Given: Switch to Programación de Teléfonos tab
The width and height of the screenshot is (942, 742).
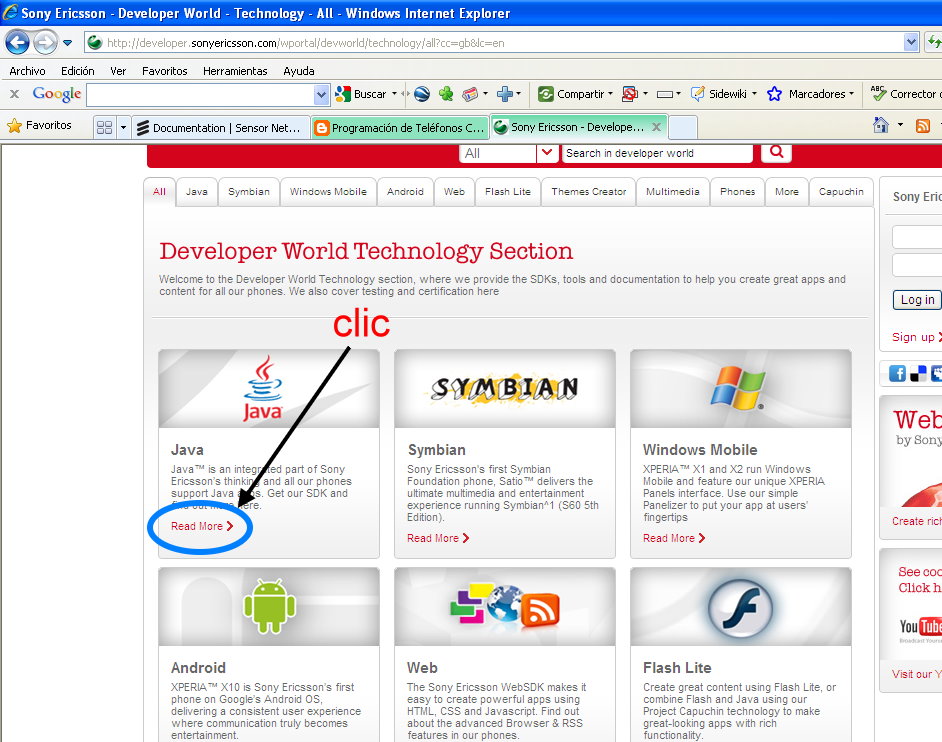Looking at the screenshot, I should click(400, 127).
